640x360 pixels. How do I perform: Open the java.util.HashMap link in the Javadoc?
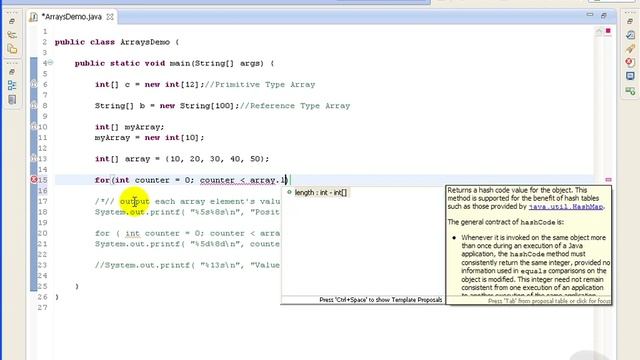[566, 207]
